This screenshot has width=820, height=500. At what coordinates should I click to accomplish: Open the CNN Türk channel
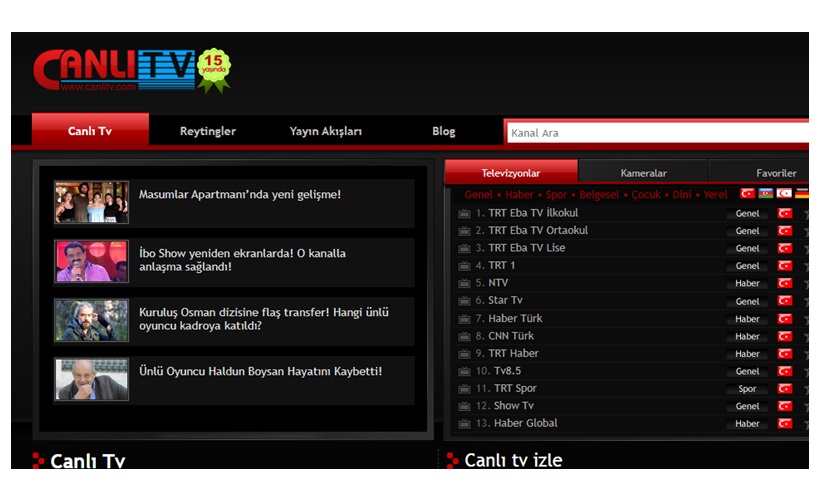click(x=511, y=336)
